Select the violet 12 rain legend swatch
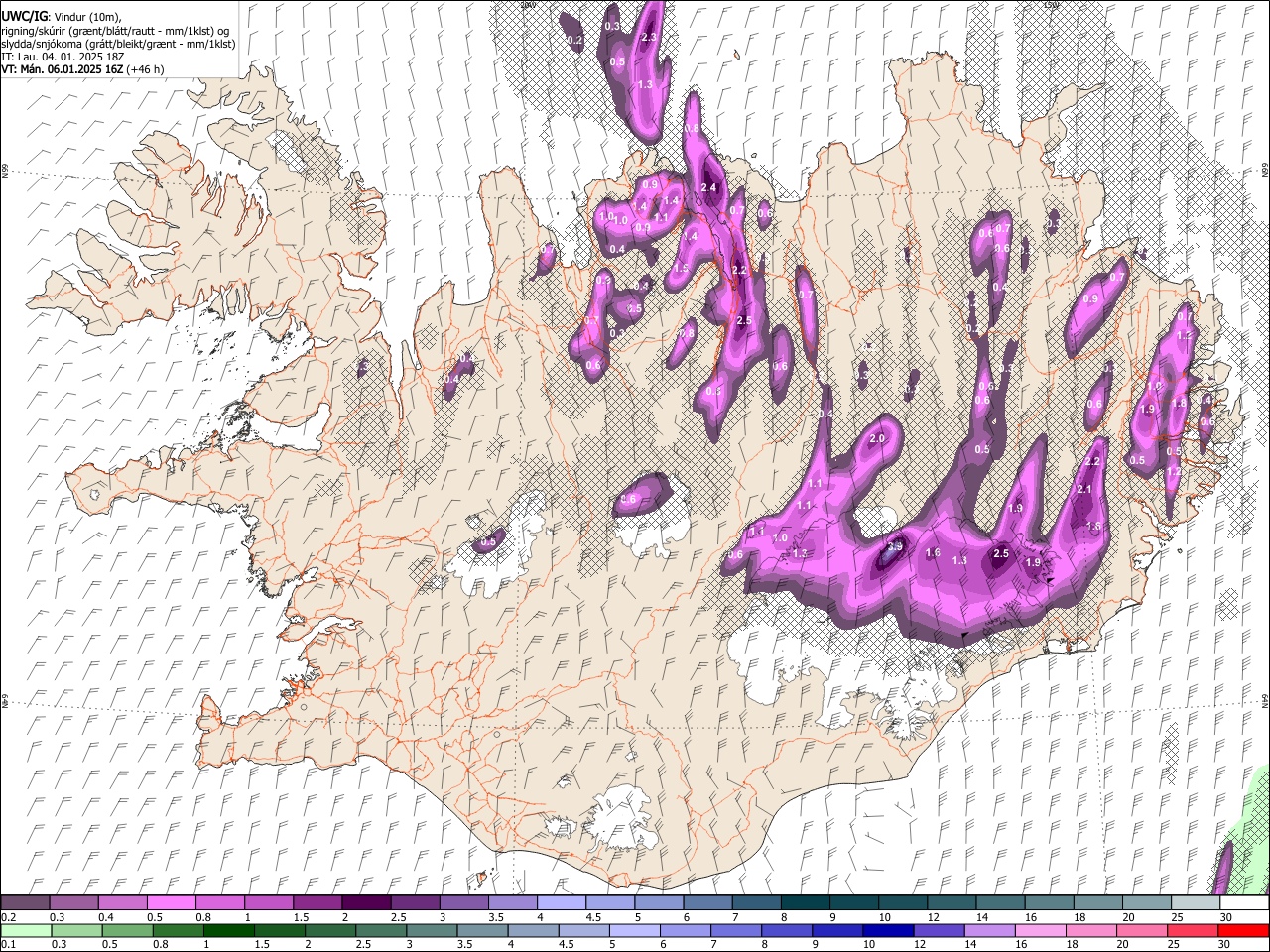Viewport: 1270px width, 952px height. [x=939, y=930]
